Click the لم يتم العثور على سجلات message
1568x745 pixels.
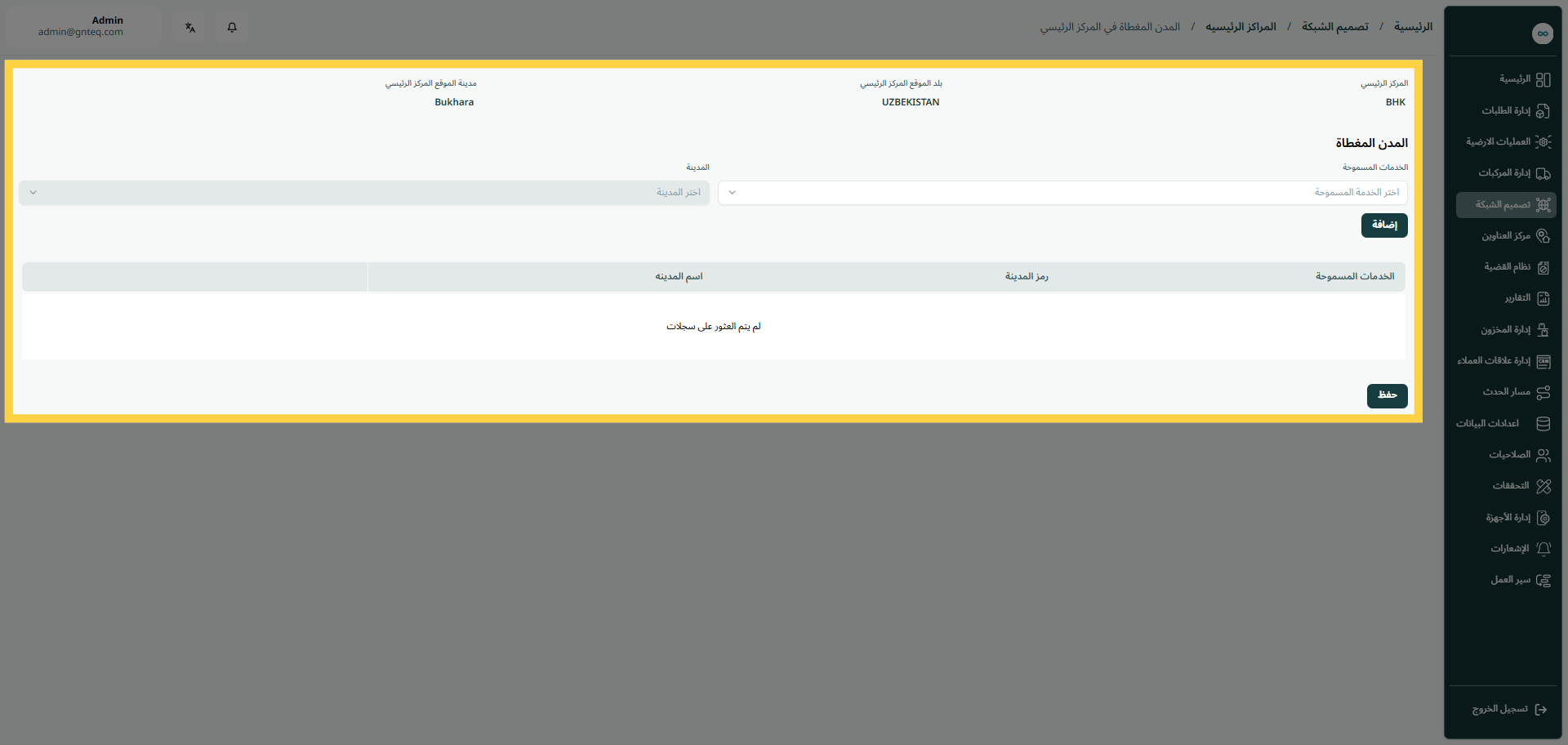pos(714,327)
